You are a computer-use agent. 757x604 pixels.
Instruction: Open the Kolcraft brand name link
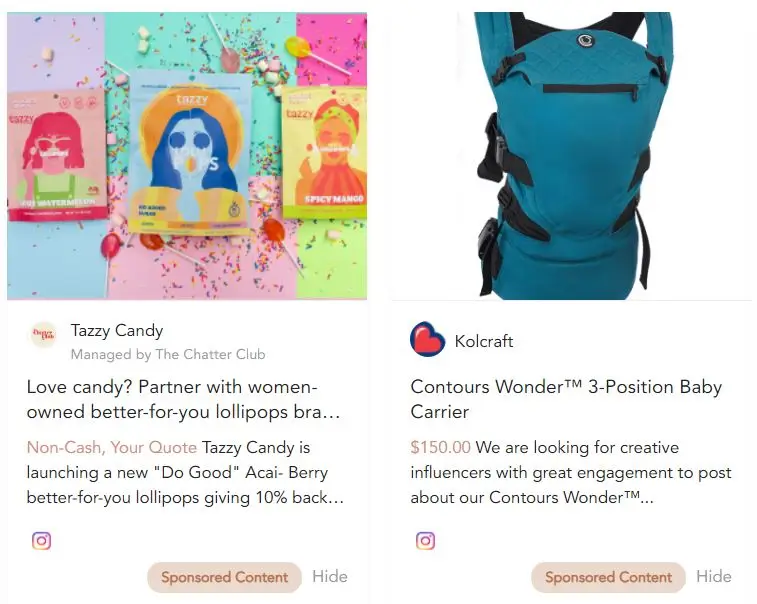click(484, 341)
